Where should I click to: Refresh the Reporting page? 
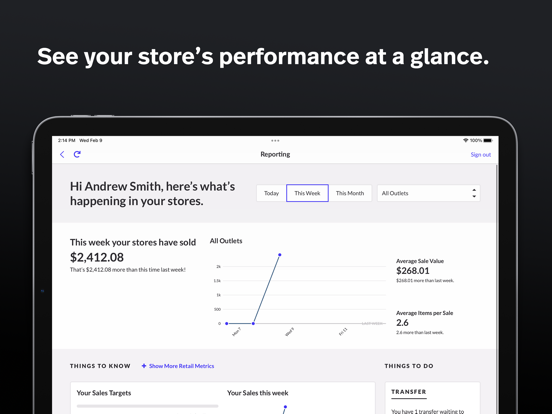(77, 154)
